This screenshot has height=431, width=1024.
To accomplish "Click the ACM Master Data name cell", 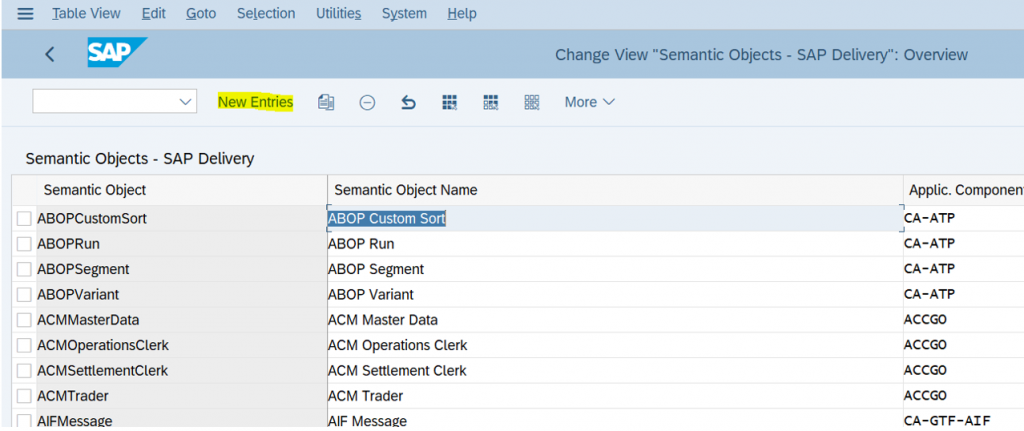I will pos(615,321).
